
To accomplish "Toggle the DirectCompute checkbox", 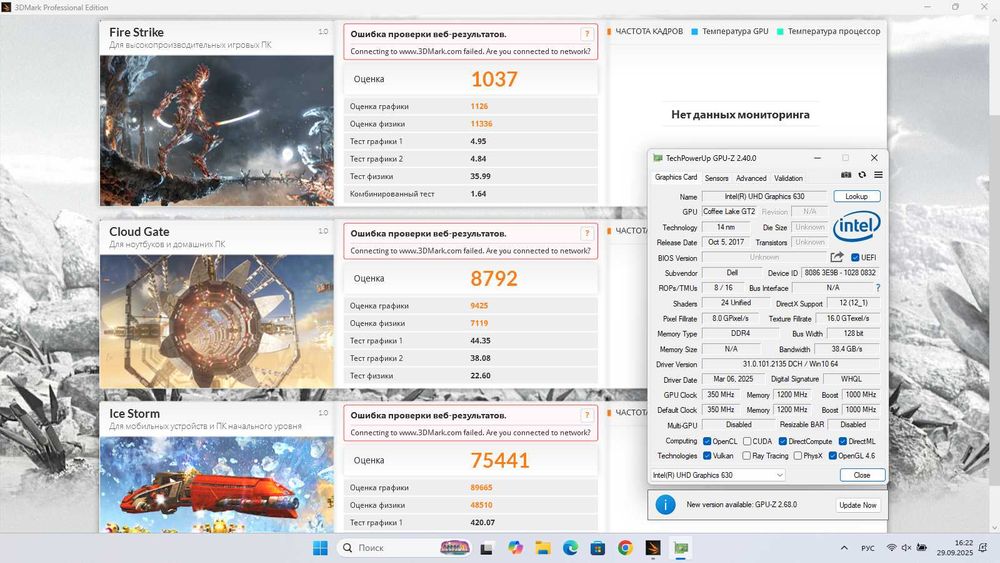I will [783, 441].
